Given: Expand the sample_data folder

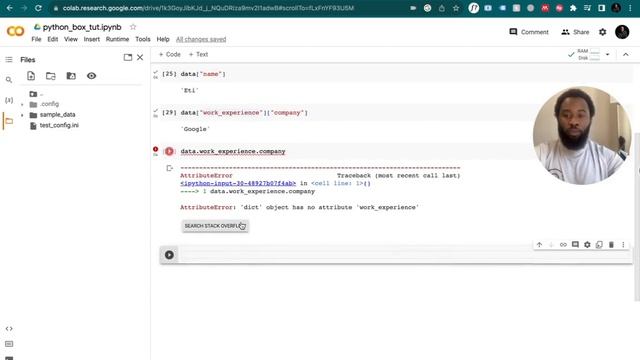Looking at the screenshot, I should (22, 115).
